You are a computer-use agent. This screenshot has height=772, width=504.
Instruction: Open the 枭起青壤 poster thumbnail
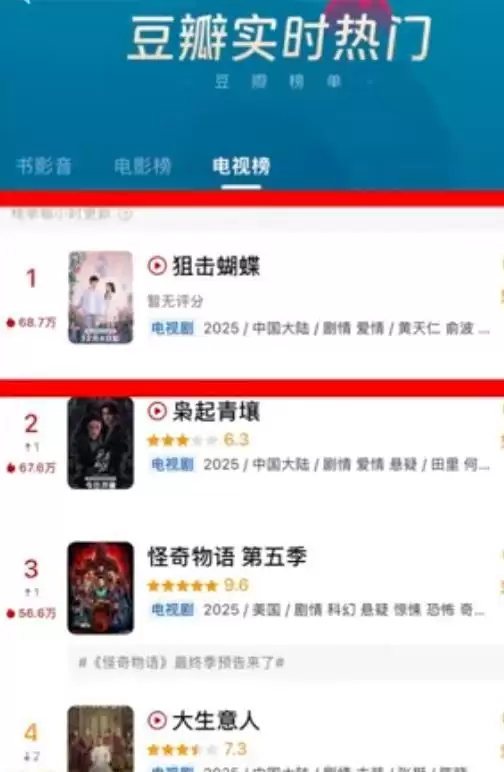coord(100,443)
